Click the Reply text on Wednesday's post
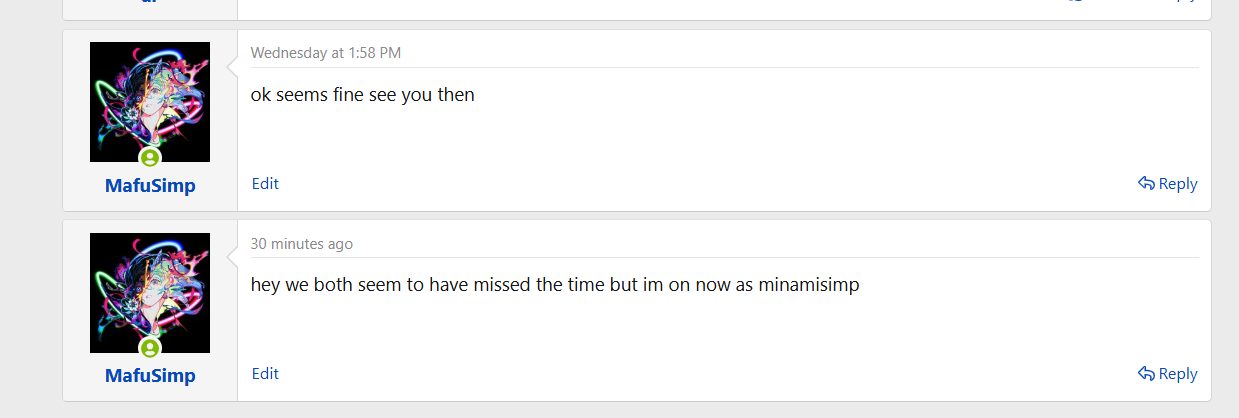The width and height of the screenshot is (1239, 418). [x=1178, y=184]
